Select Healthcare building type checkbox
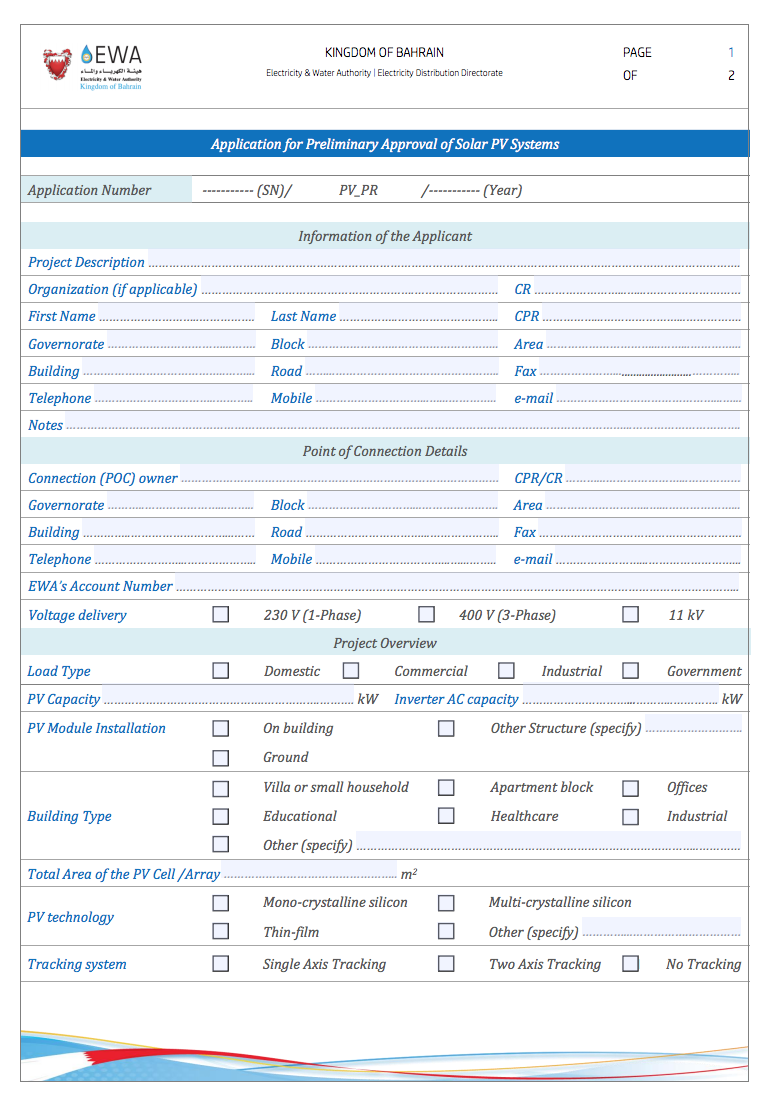Image resolution: width=766 pixels, height=1101 pixels. point(446,815)
